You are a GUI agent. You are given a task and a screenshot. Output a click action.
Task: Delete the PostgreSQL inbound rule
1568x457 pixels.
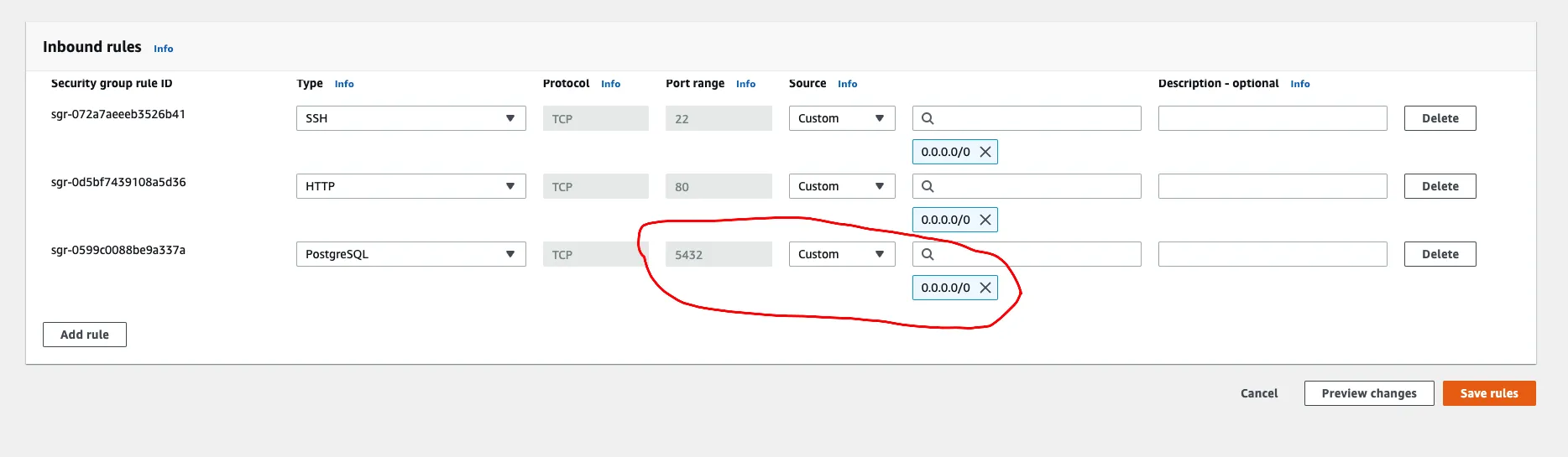[1440, 254]
